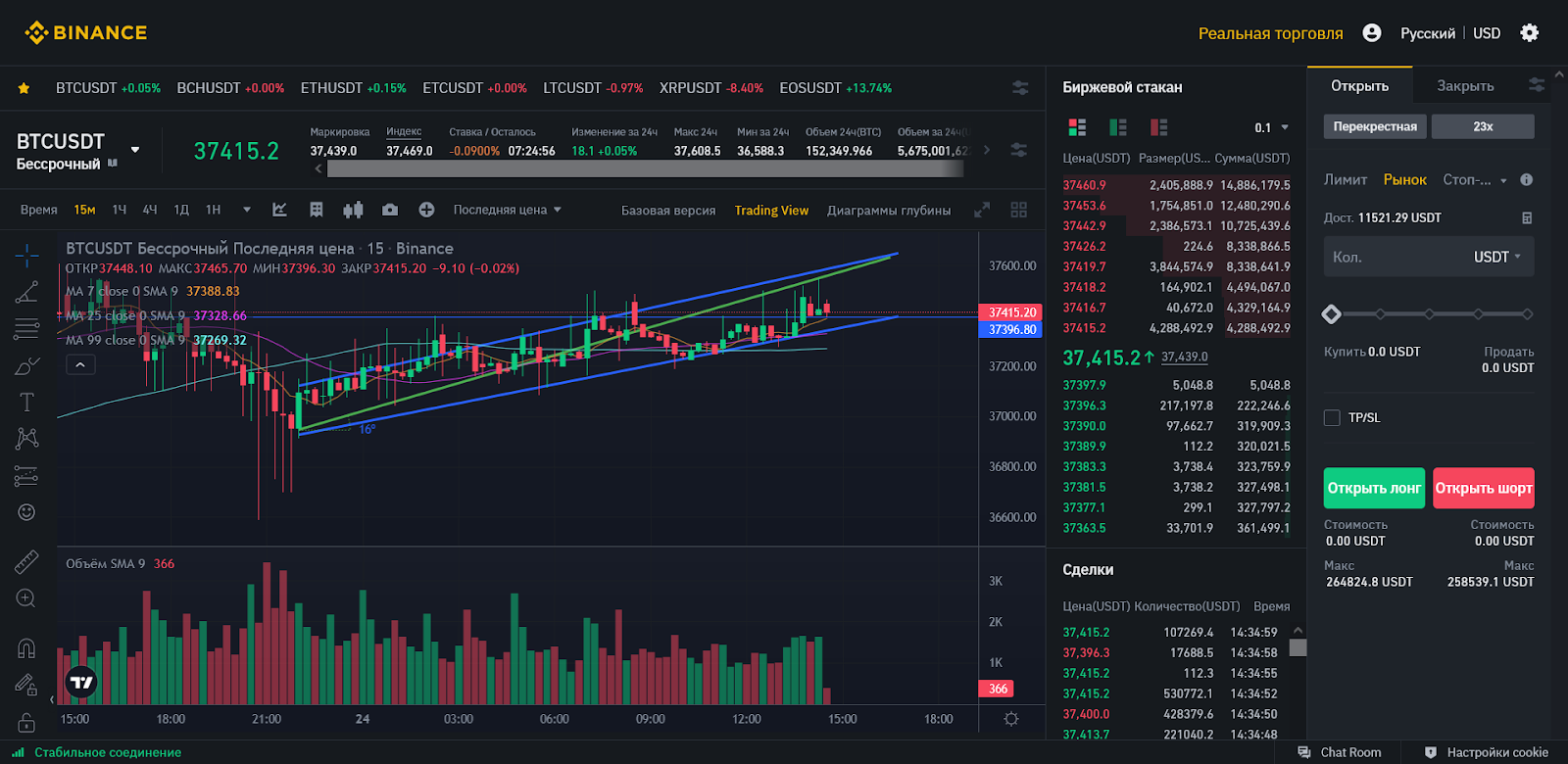Open chart indicators line icon

coord(279,210)
